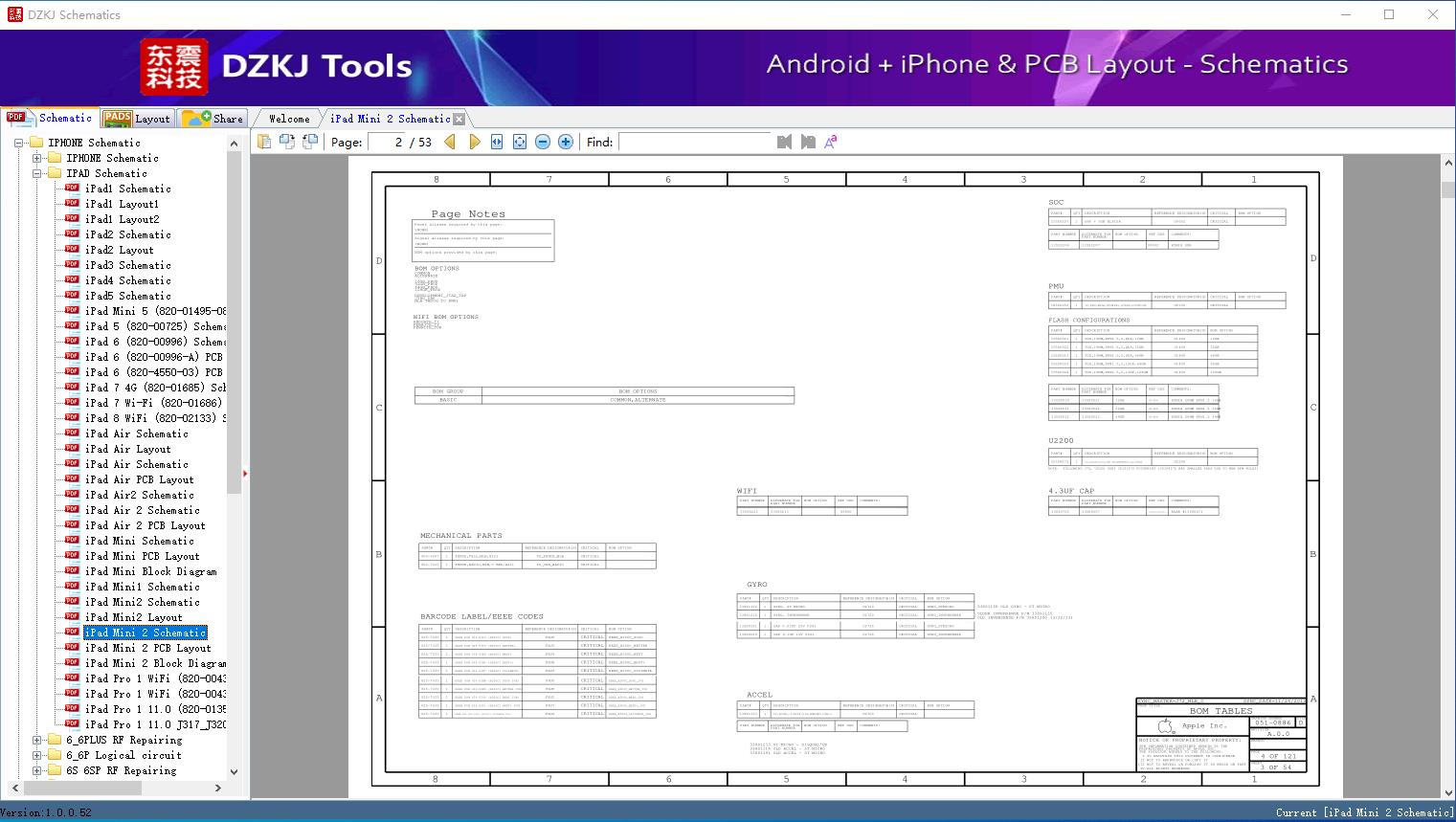Click the tree panel vertical scrollbar thumb

(235, 323)
